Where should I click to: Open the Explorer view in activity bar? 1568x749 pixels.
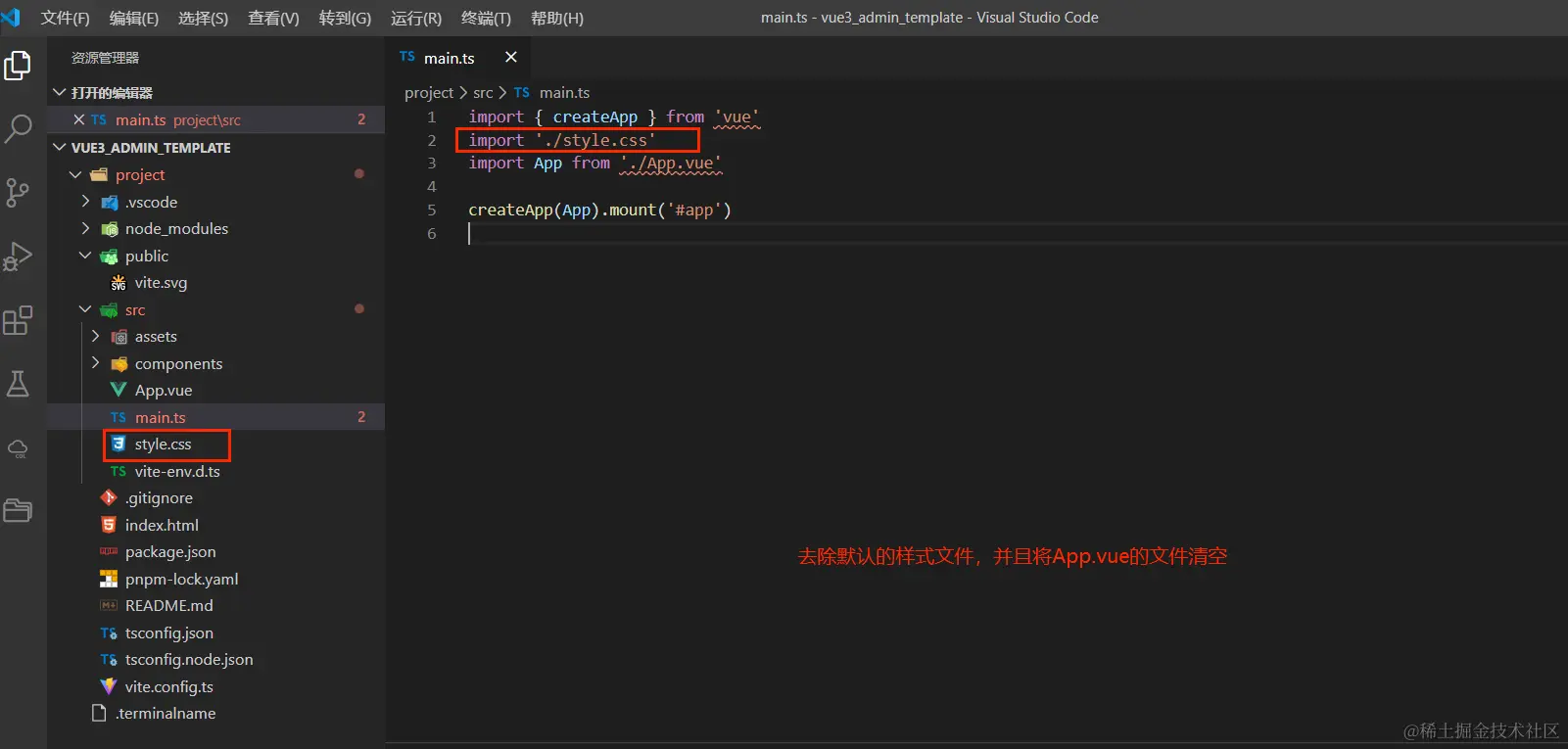pyautogui.click(x=18, y=66)
